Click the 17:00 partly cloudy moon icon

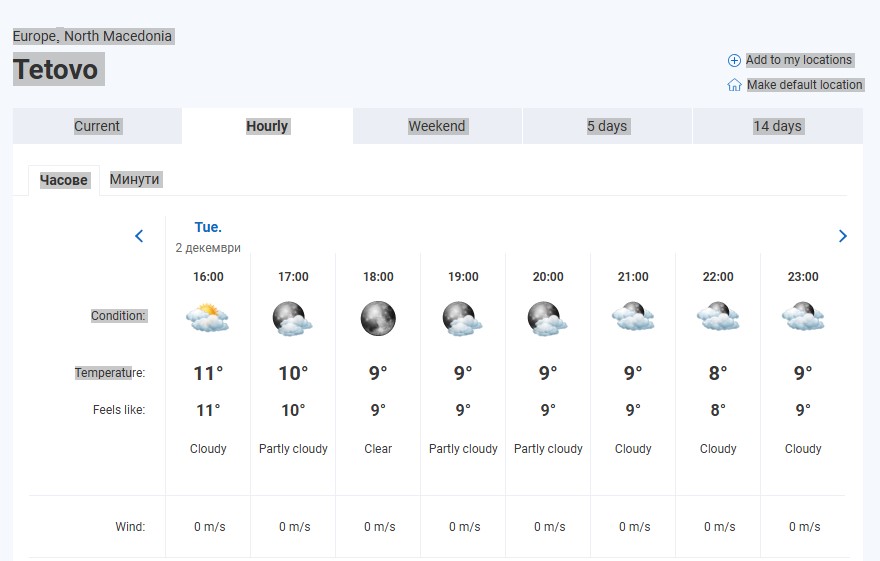[293, 318]
